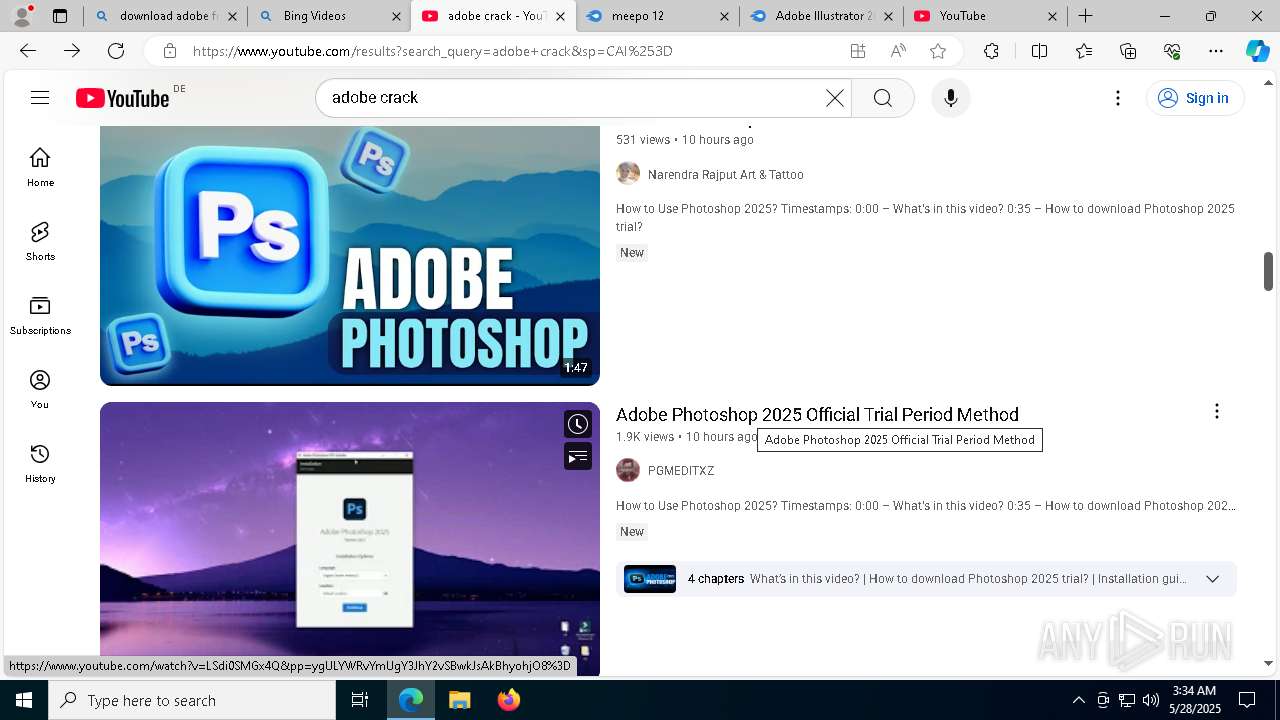View site information lock icon
The width and height of the screenshot is (1280, 720).
click(x=170, y=51)
